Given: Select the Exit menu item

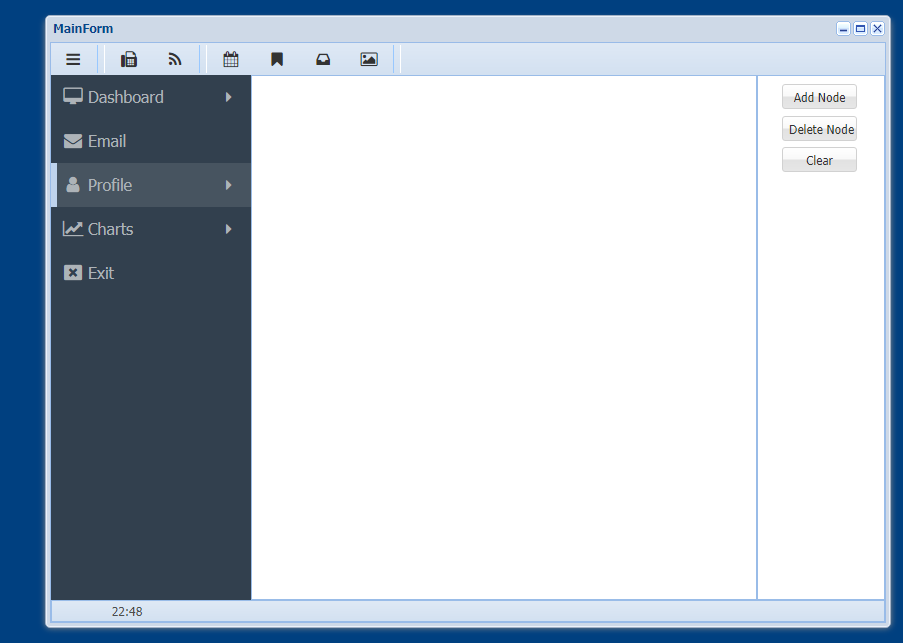Looking at the screenshot, I should tap(100, 273).
